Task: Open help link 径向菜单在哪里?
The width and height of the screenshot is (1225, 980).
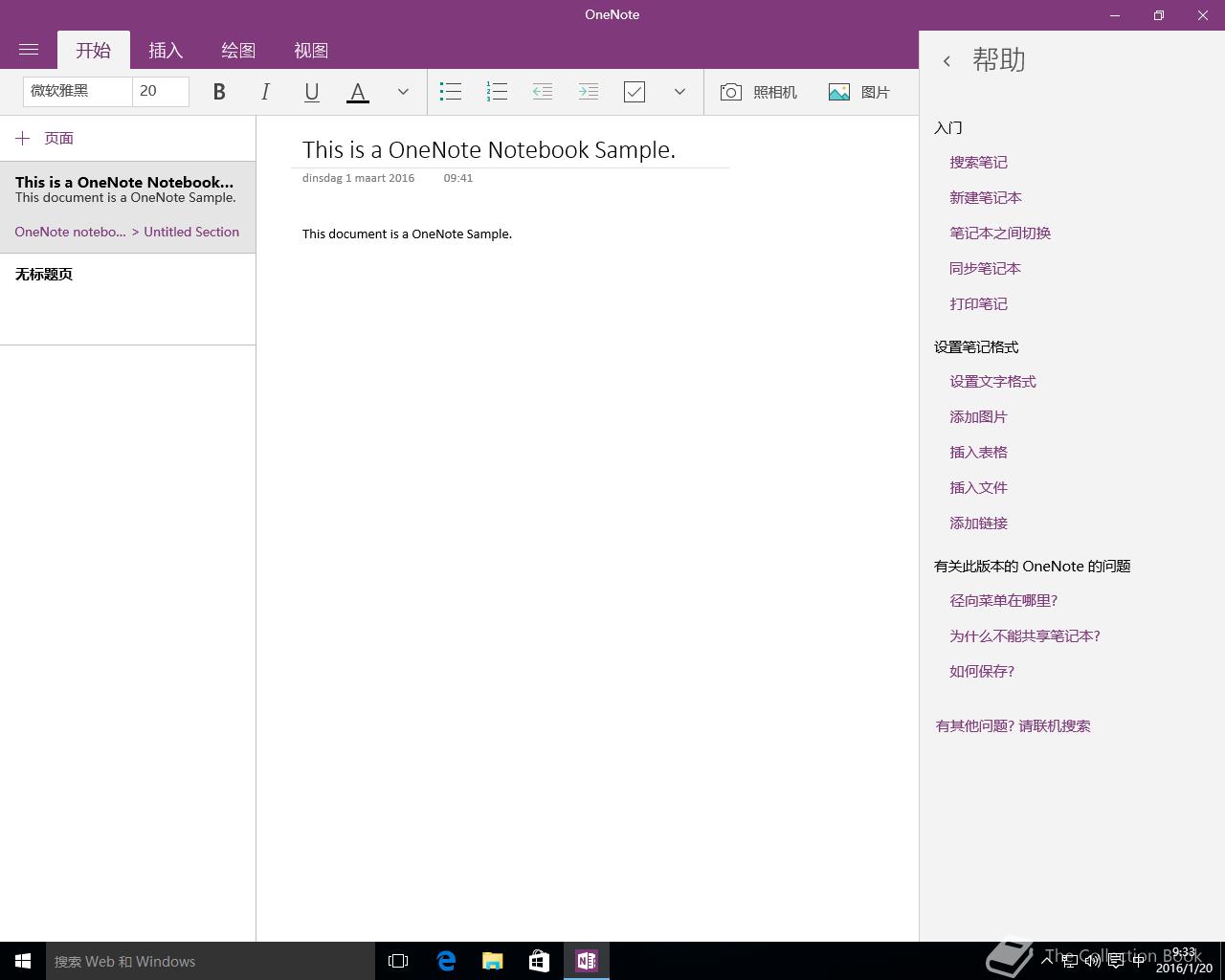Action: 1003,601
